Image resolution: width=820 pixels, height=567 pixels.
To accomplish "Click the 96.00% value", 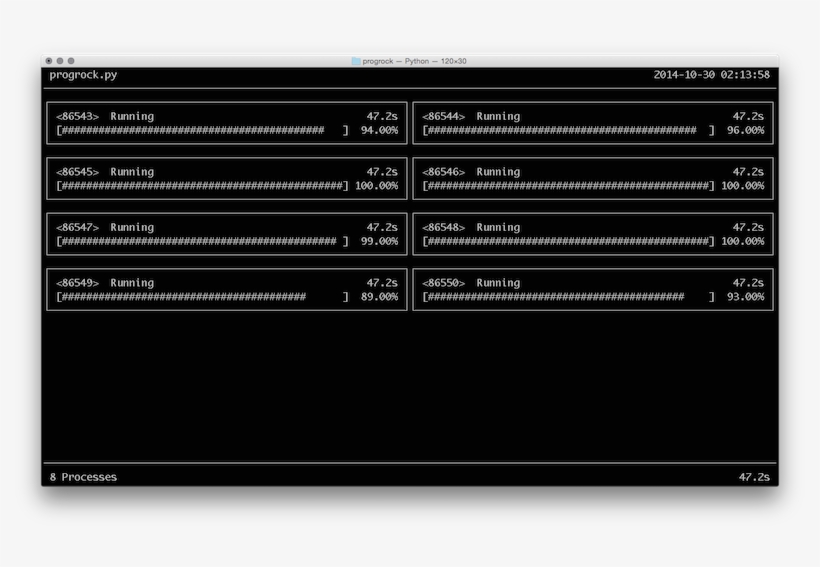I will (x=745, y=130).
